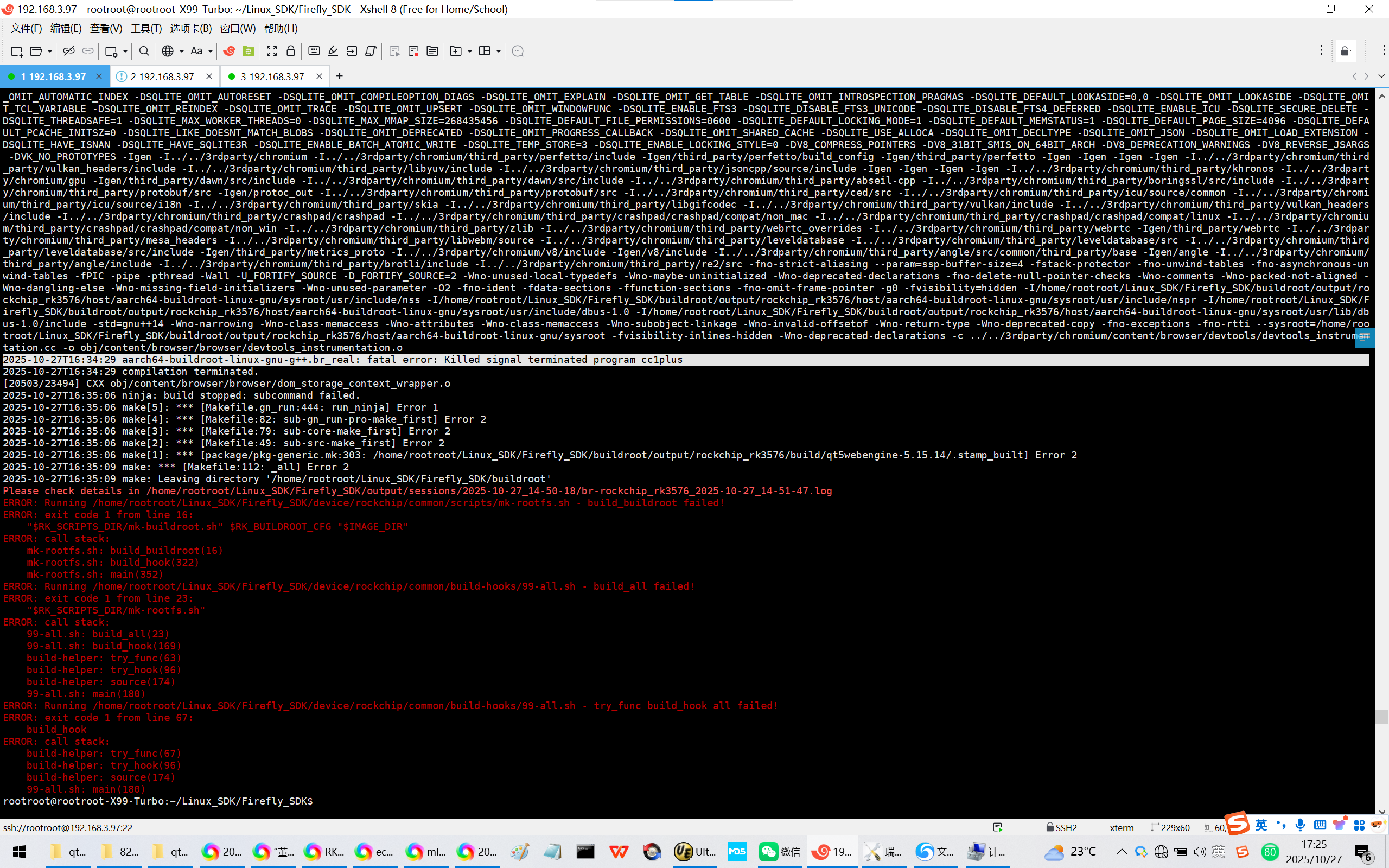The image size is (1389, 868).
Task: Toggle Sogou input 英 language mode
Action: coord(1261,825)
